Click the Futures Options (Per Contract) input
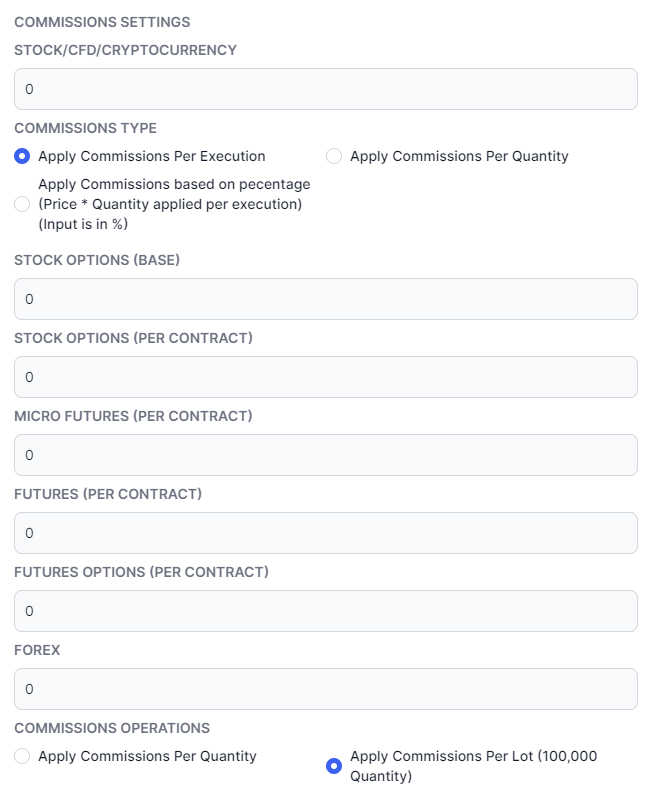 pyautogui.click(x=326, y=611)
